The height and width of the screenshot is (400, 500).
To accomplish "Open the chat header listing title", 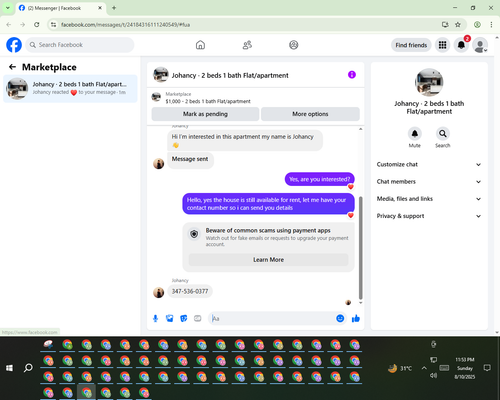I will (x=230, y=75).
